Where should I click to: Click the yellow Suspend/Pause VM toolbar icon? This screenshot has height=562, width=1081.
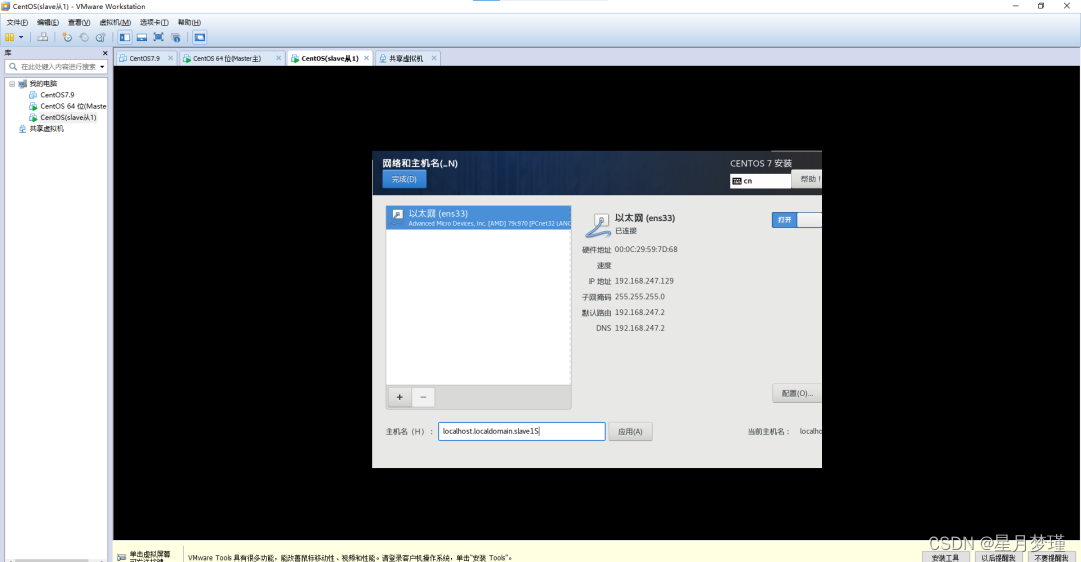(10, 37)
